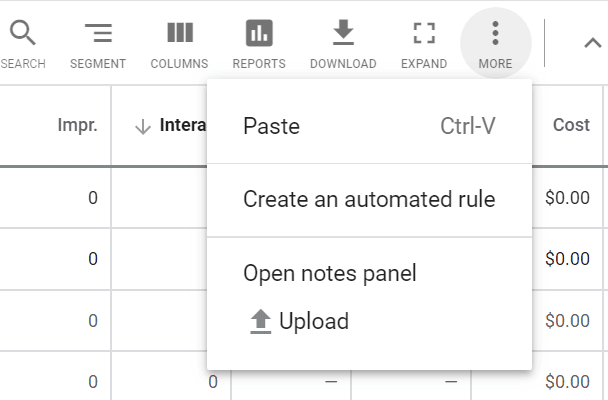Sort by the Impr. column header
Image resolution: width=608 pixels, height=400 pixels.
pos(78,125)
